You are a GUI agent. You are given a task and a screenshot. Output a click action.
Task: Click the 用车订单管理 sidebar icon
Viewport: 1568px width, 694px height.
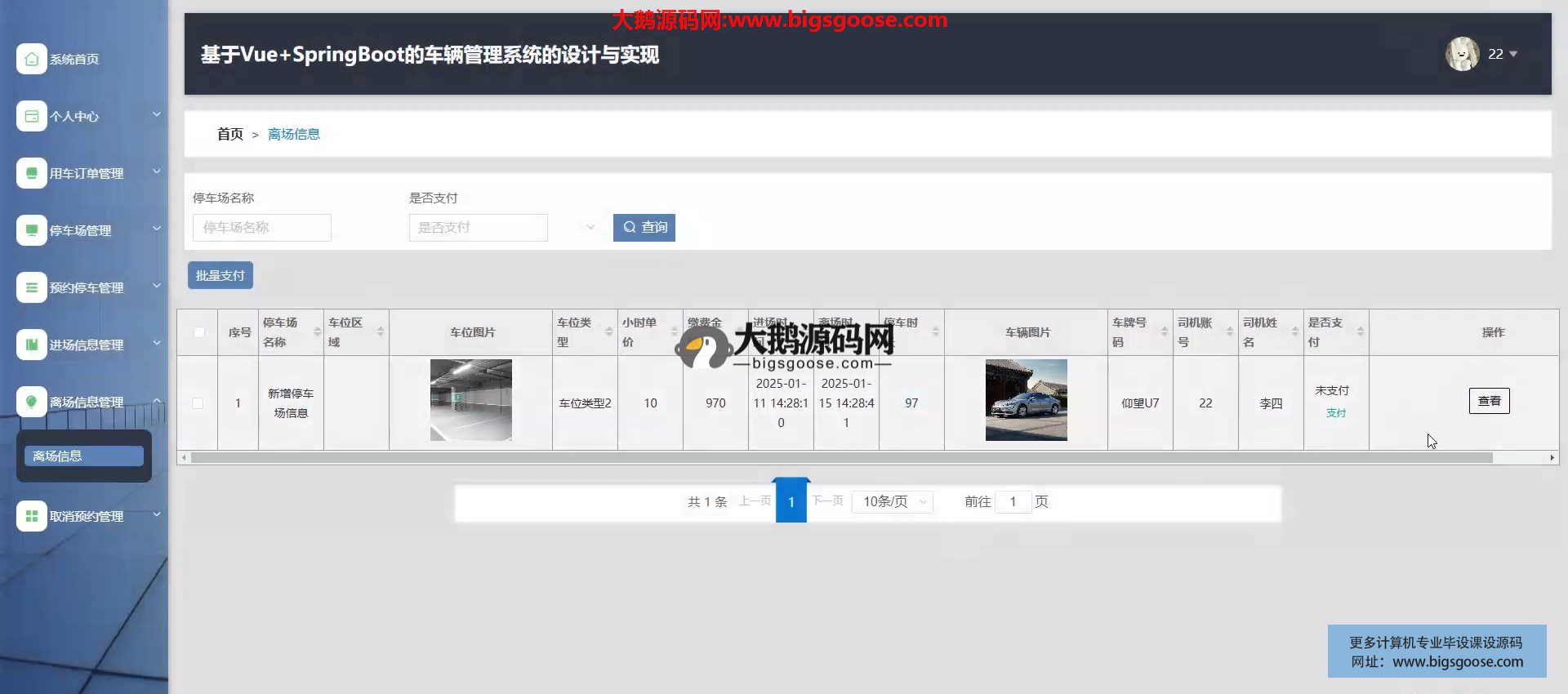pyautogui.click(x=31, y=173)
